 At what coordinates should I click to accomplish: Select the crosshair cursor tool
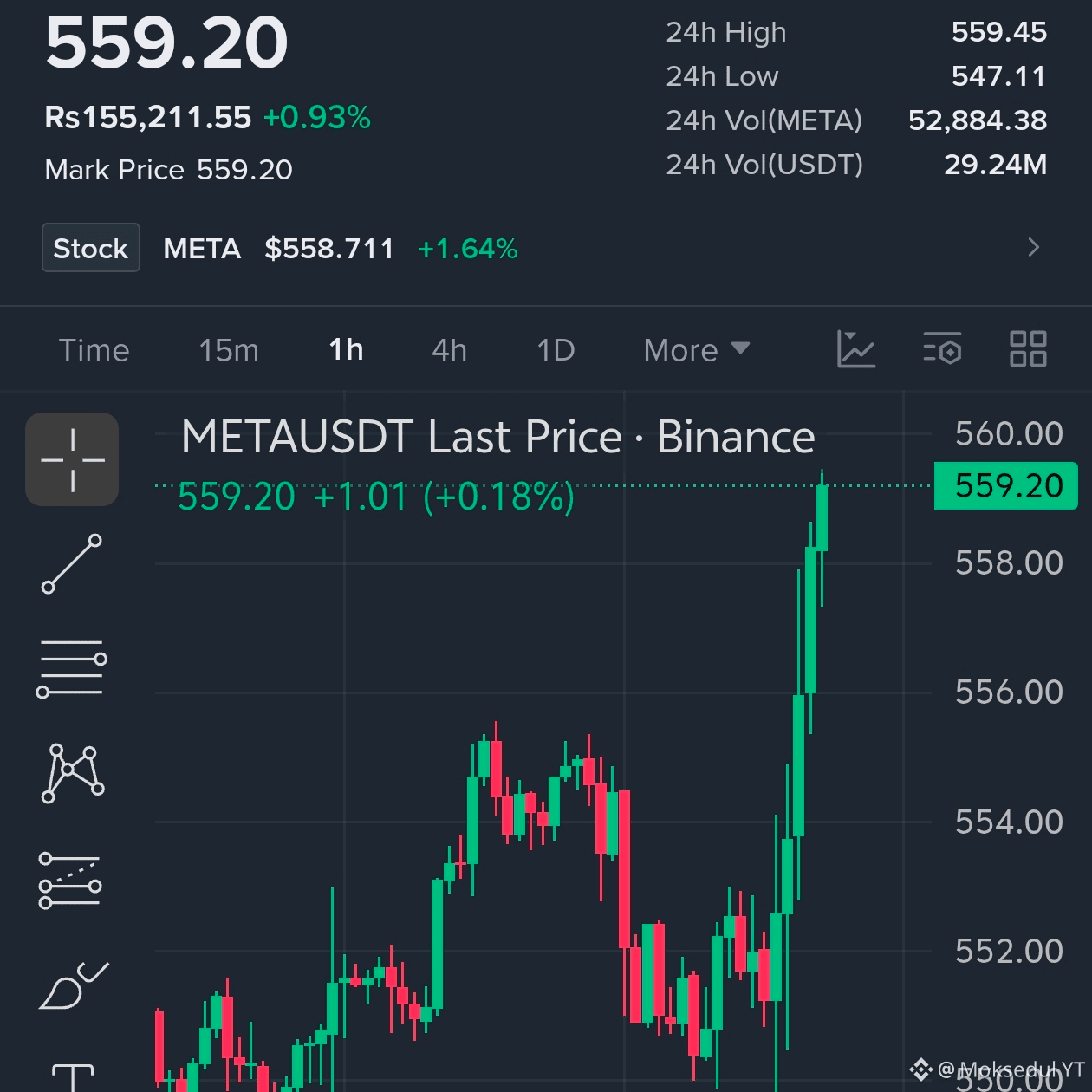tap(72, 459)
